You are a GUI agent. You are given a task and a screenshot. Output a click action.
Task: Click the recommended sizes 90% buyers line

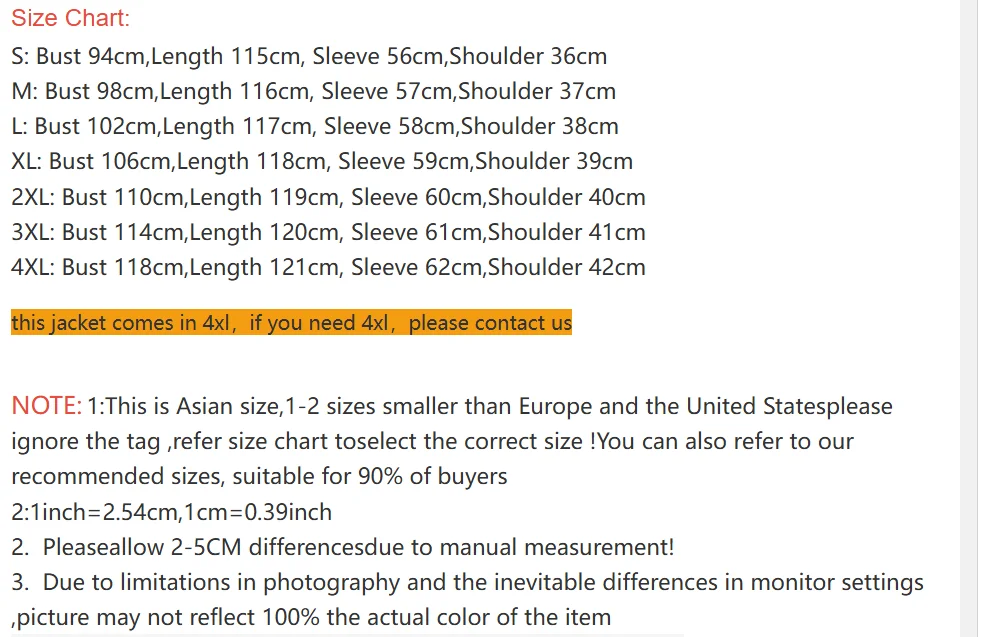[259, 476]
